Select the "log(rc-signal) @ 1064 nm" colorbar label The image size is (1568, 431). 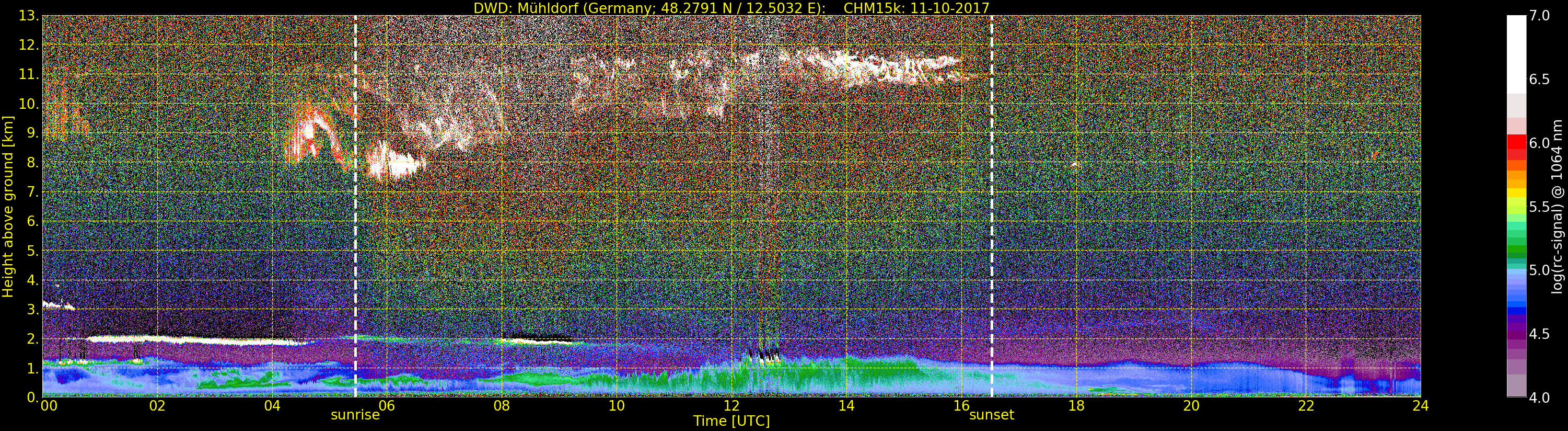pos(1557,207)
